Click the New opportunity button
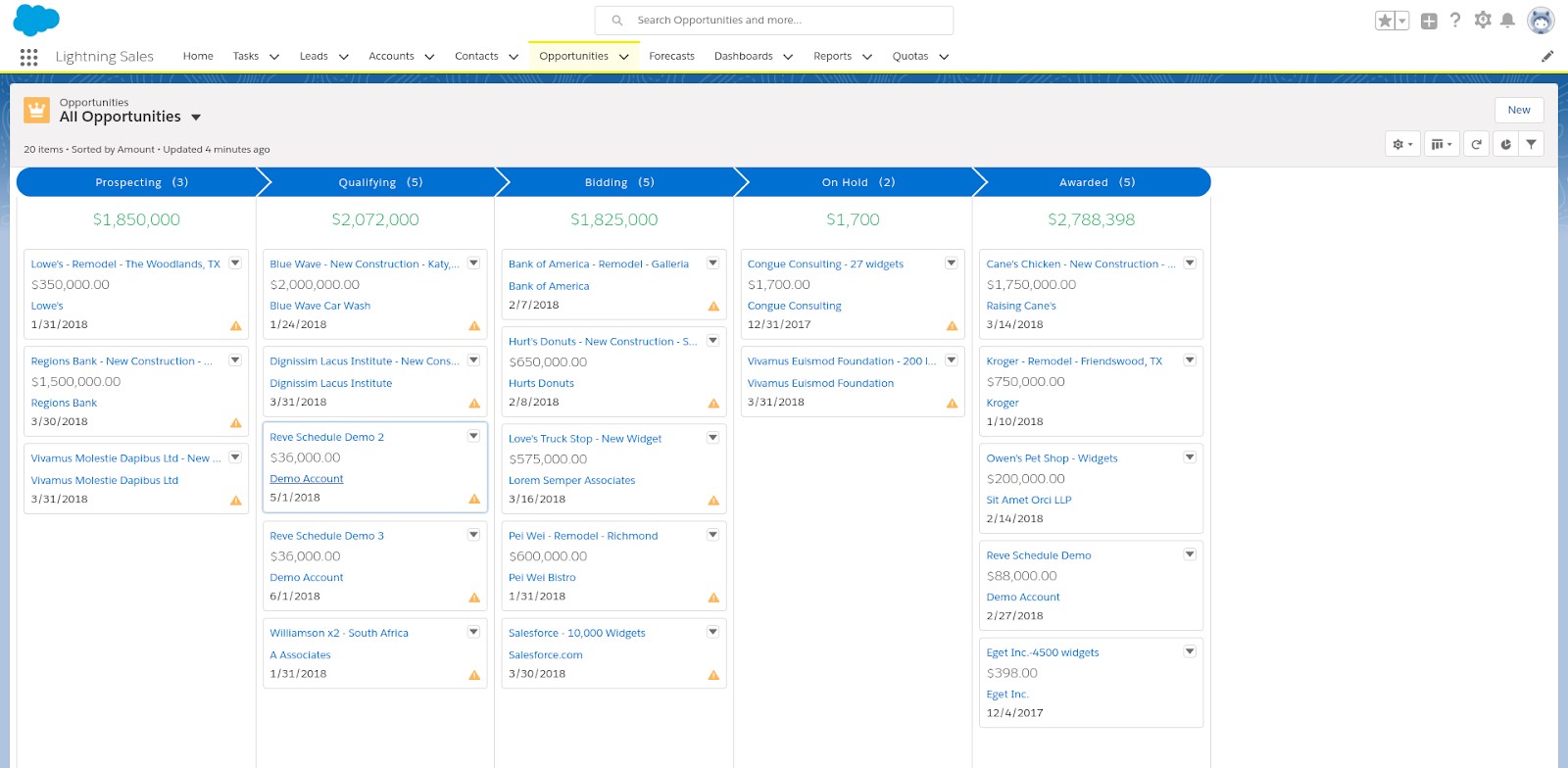The width and height of the screenshot is (1568, 768). pos(1519,110)
